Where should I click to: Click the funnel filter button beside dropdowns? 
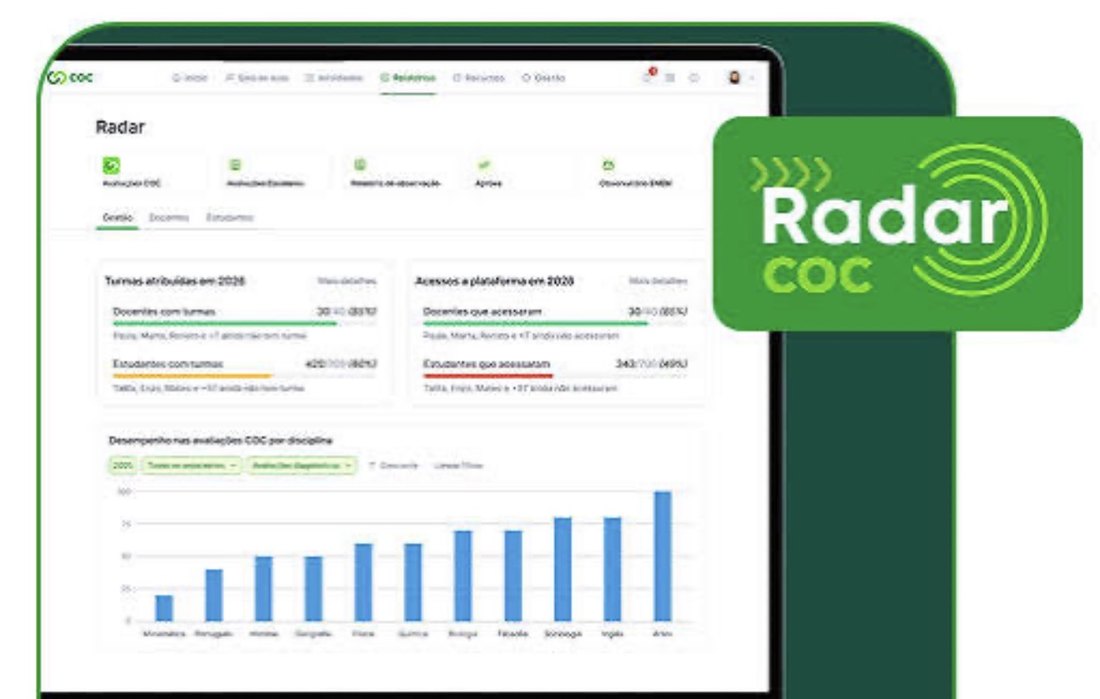point(394,465)
